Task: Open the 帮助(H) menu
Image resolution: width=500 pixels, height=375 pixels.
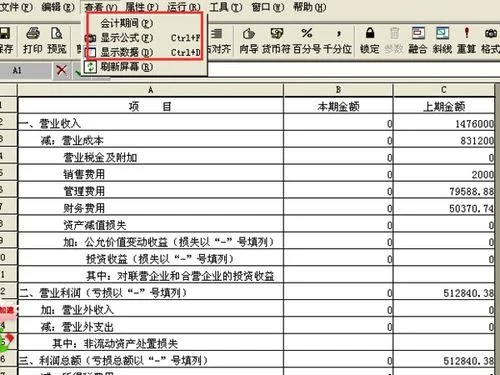Action: coord(310,7)
